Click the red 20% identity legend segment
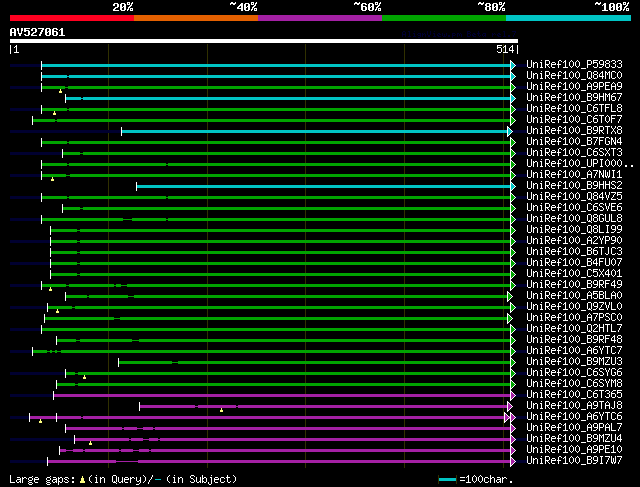 tap(72, 18)
